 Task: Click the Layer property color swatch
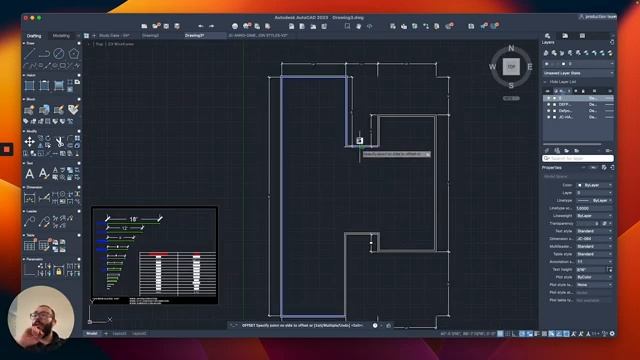563,64
